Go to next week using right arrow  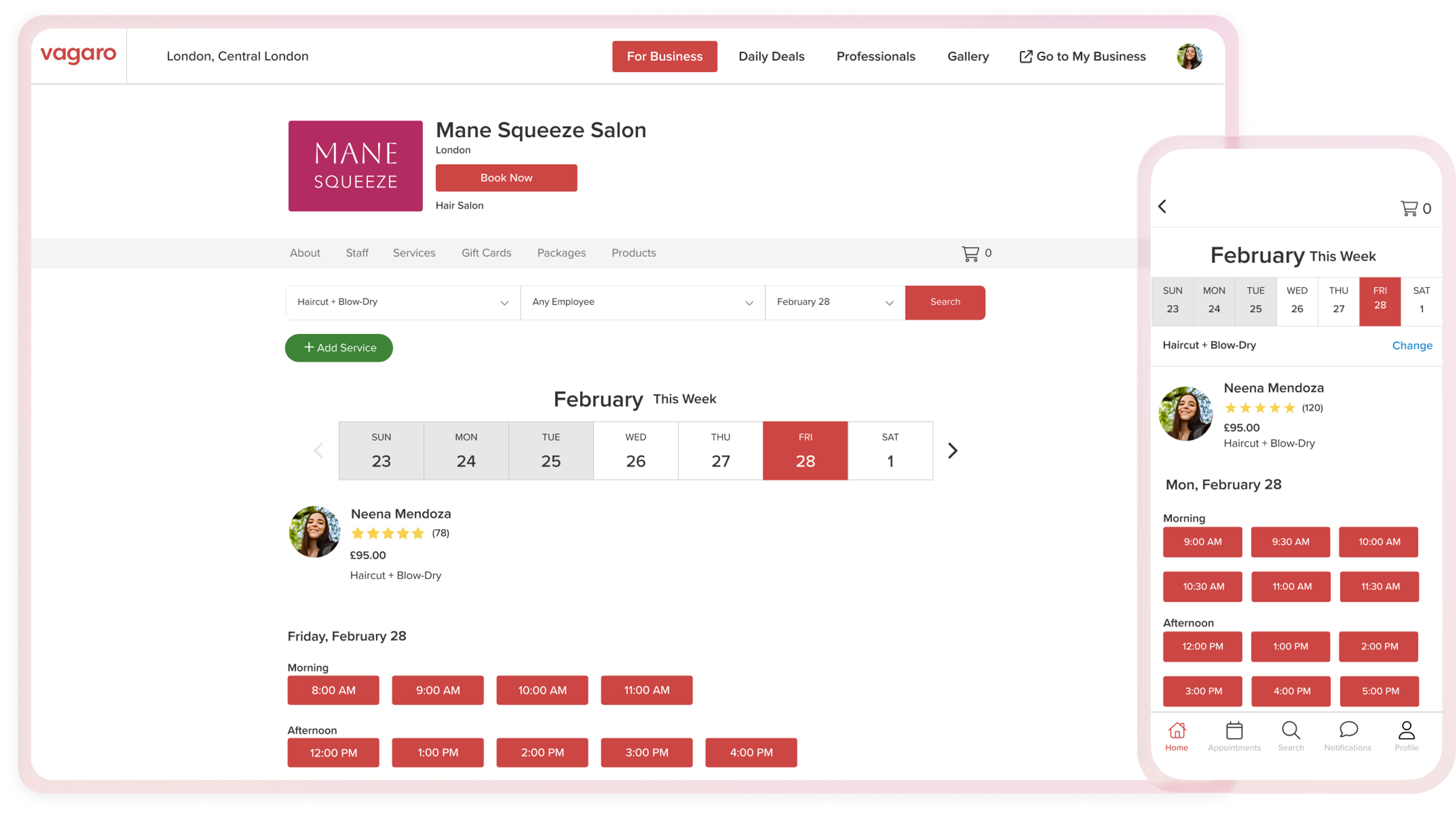point(952,450)
